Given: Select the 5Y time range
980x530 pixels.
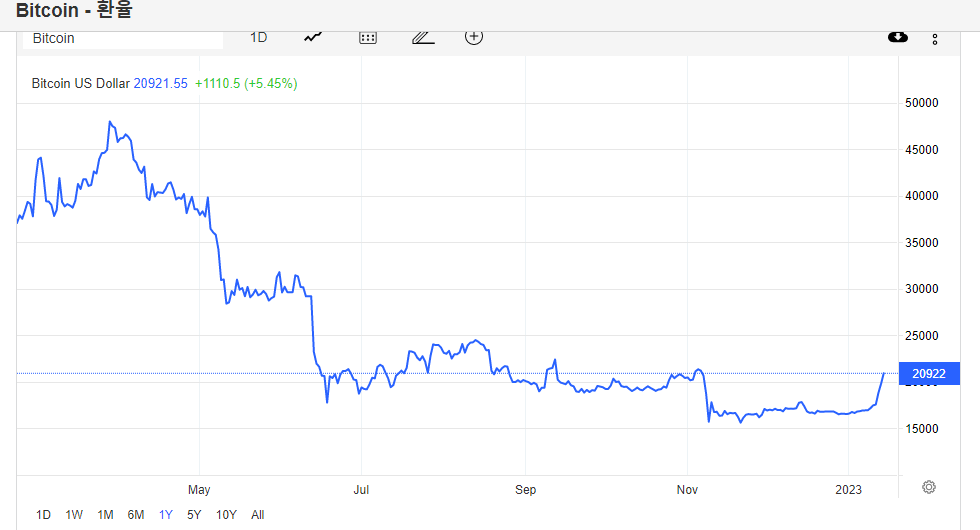Looking at the screenshot, I should (194, 514).
